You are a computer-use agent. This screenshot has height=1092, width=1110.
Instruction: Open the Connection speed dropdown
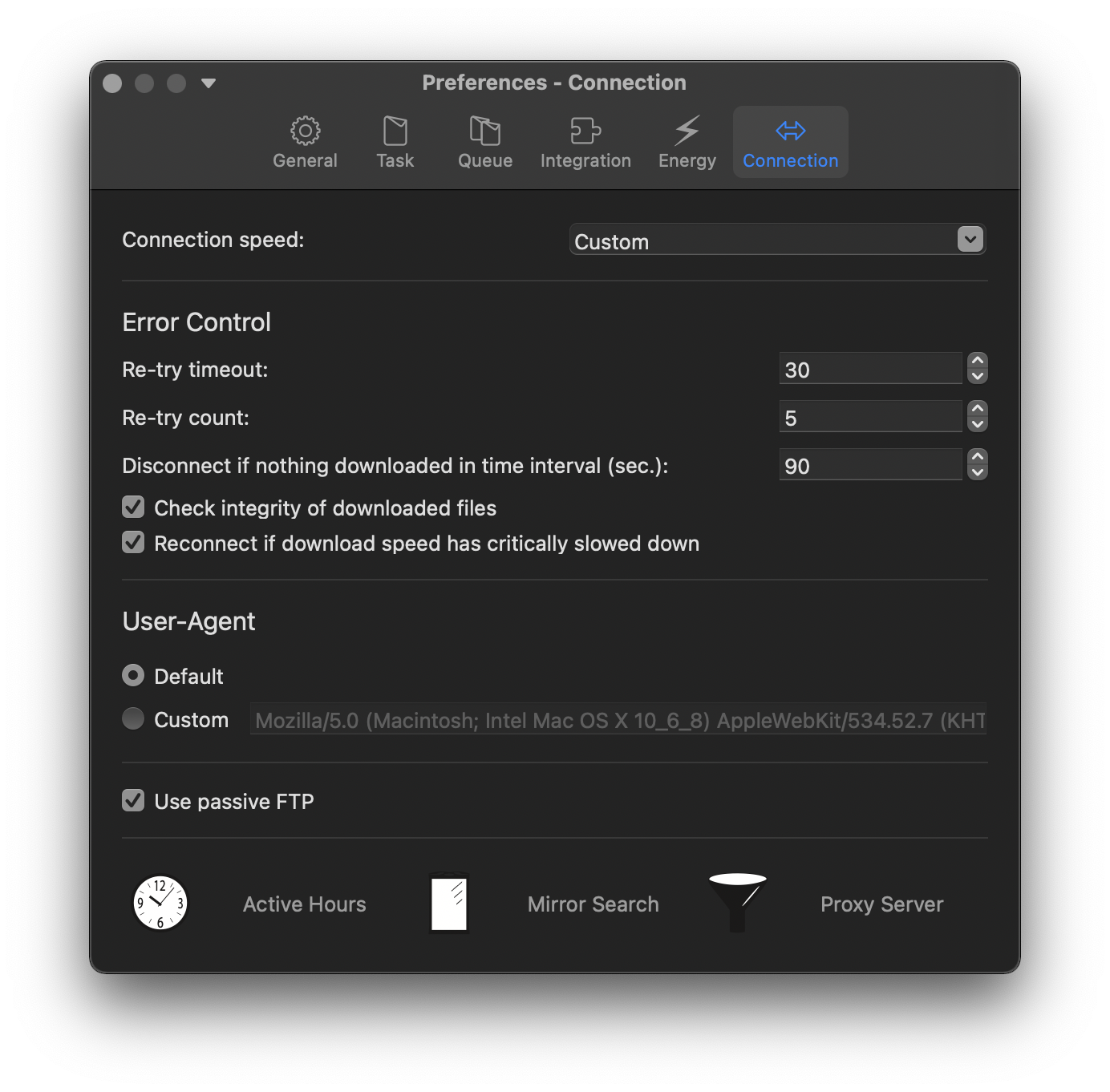[969, 239]
